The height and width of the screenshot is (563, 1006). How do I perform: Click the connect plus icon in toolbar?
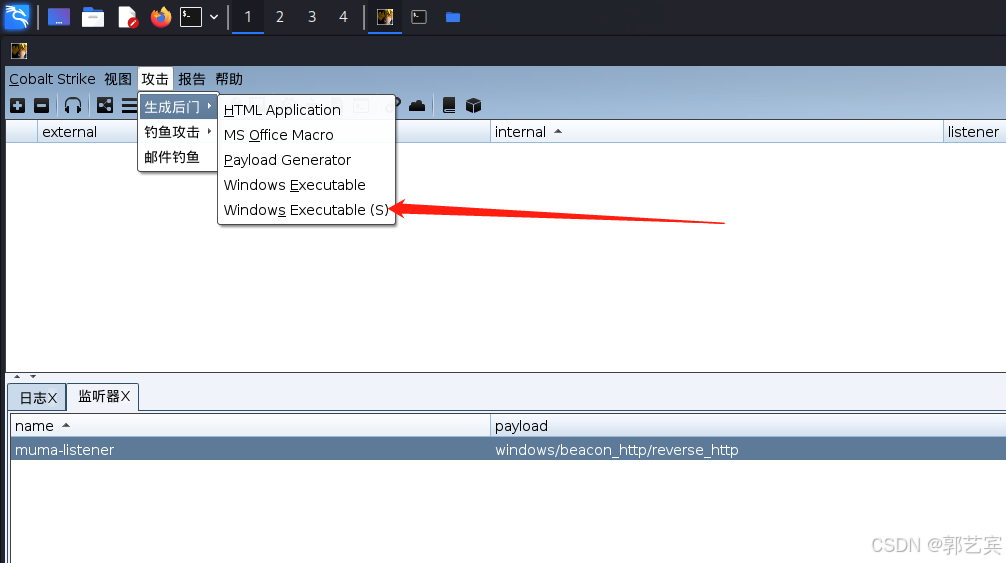click(x=18, y=106)
